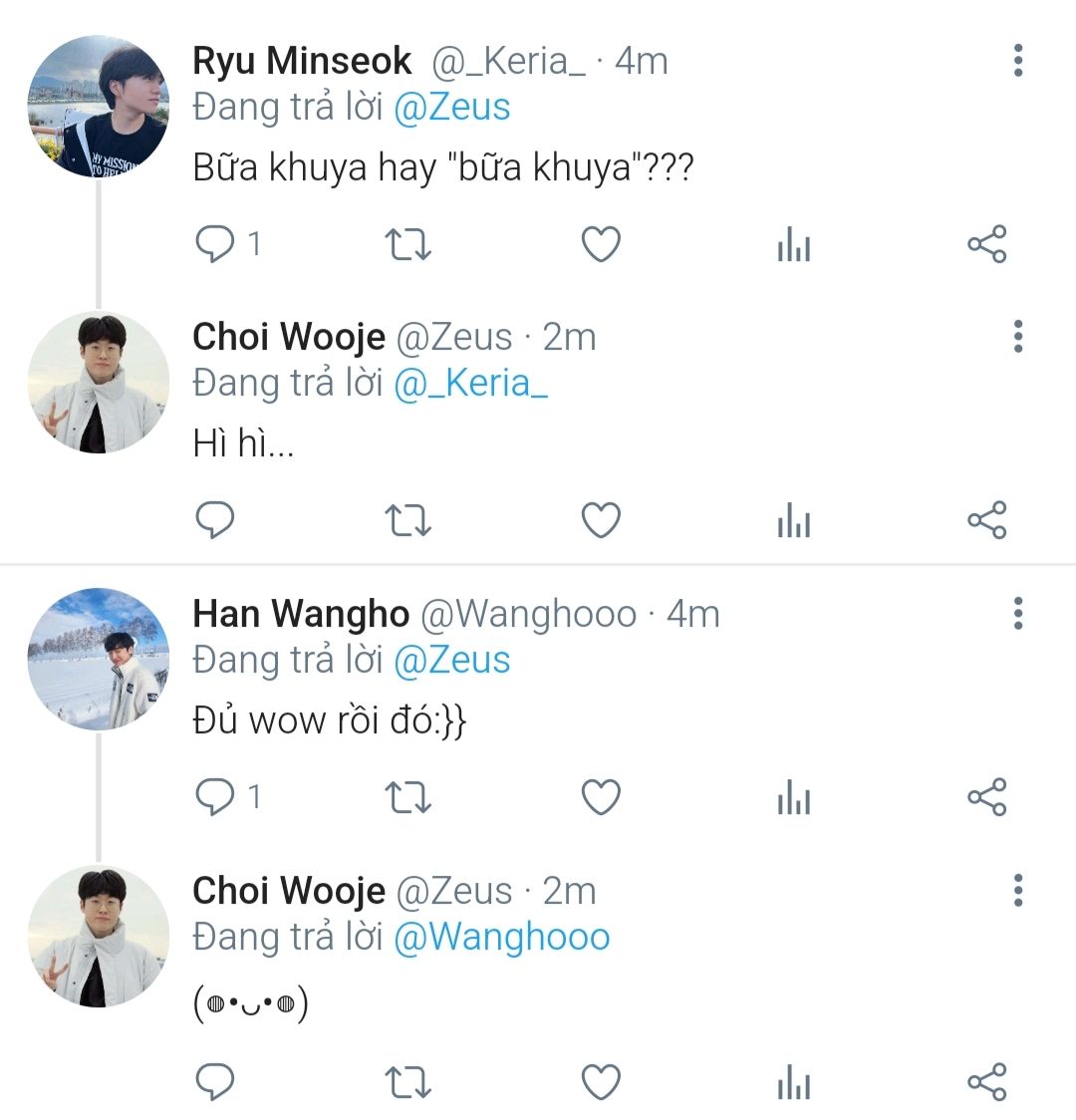The height and width of the screenshot is (1120, 1076).
Task: Retweet Ryu Minseok's "Bữa khuya" tweet
Action: 407,244
